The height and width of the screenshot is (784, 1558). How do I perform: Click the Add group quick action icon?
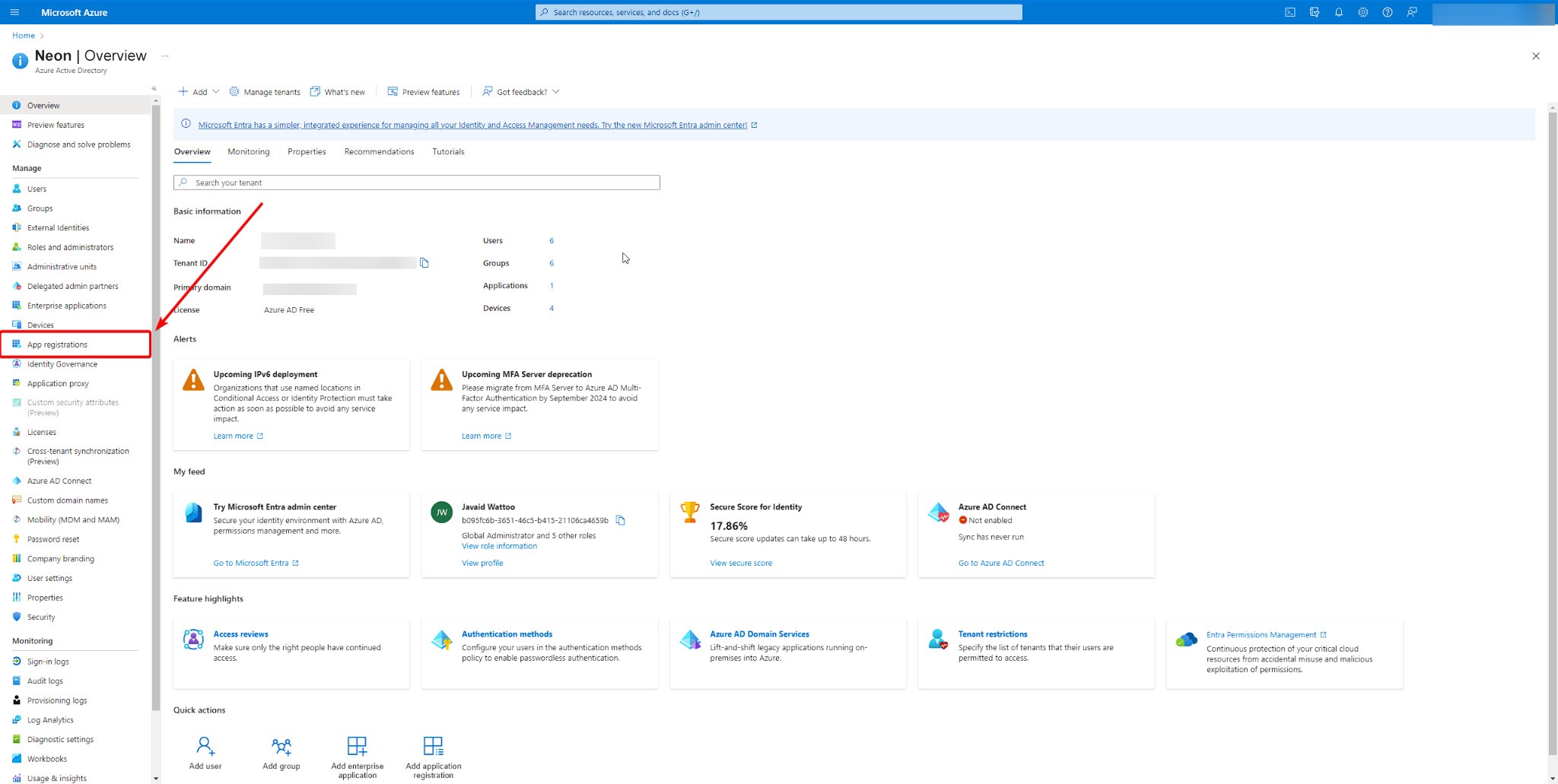pyautogui.click(x=281, y=746)
